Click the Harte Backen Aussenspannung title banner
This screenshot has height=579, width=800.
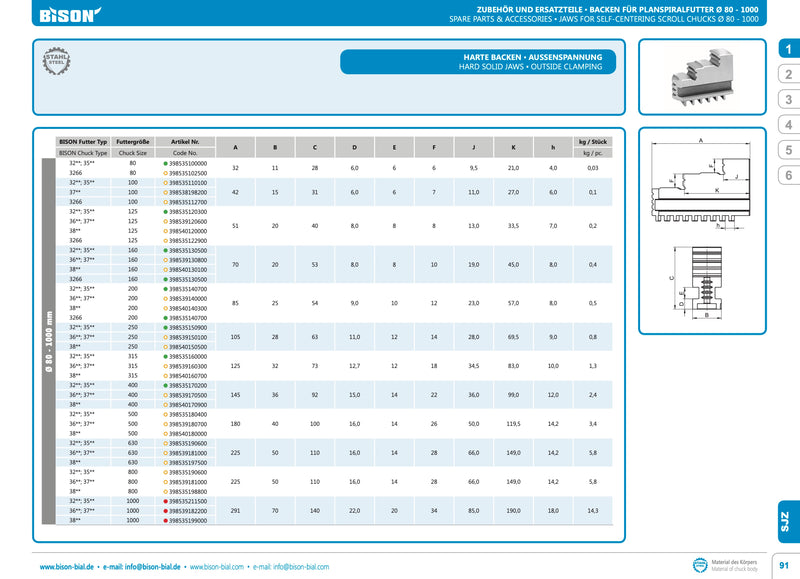click(x=483, y=62)
